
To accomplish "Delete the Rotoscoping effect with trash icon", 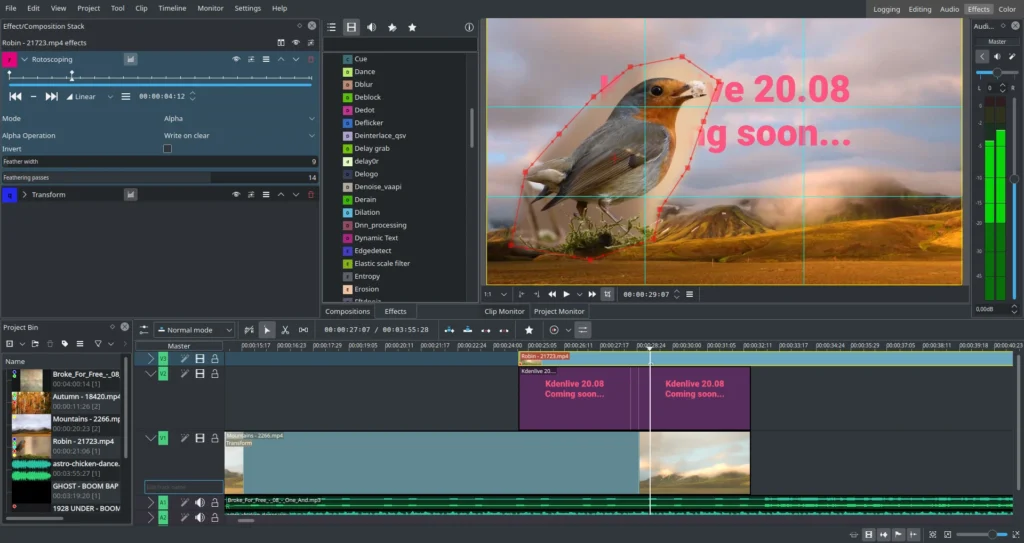I will pyautogui.click(x=311, y=60).
